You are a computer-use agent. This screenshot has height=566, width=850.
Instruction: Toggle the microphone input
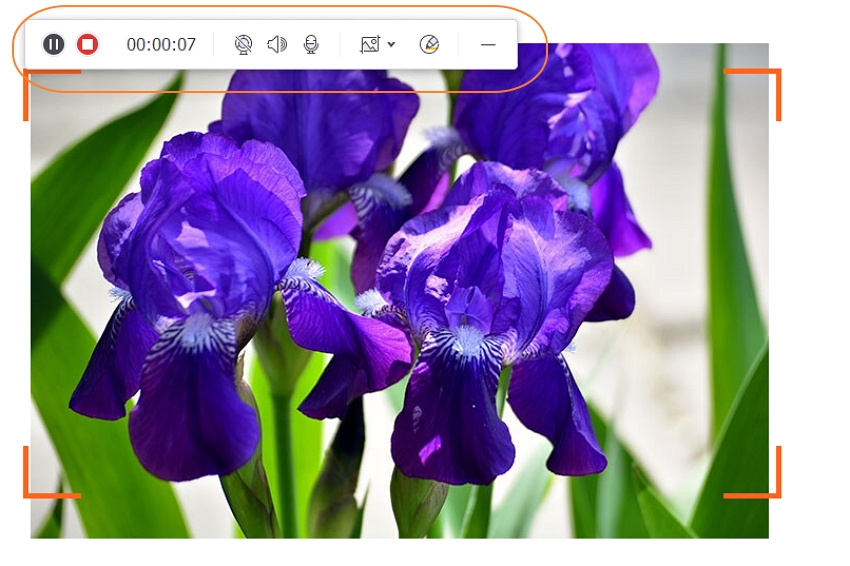[311, 44]
